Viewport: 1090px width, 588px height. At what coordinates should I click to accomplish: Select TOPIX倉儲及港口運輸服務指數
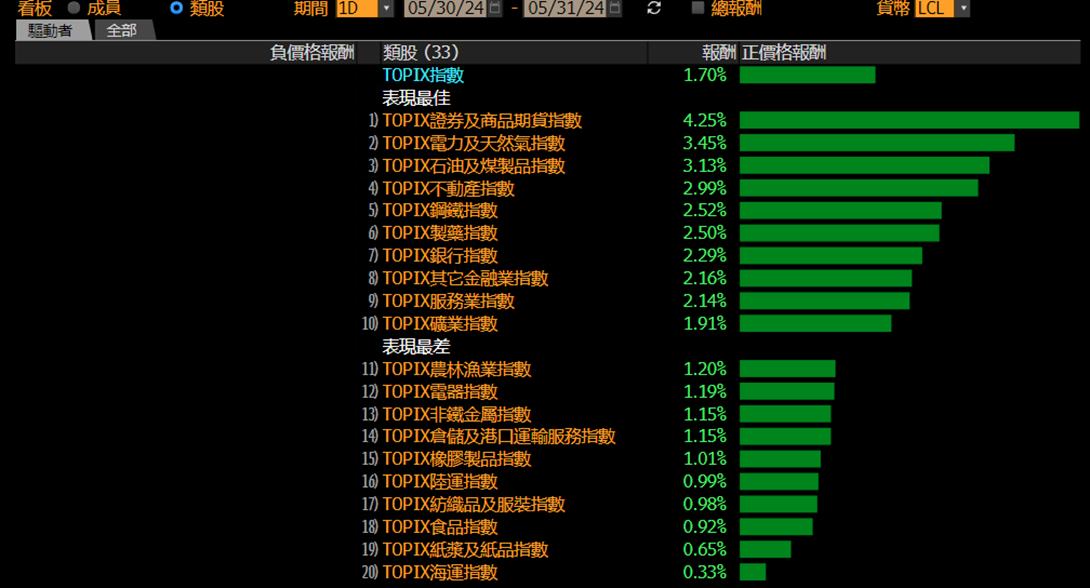(499, 436)
